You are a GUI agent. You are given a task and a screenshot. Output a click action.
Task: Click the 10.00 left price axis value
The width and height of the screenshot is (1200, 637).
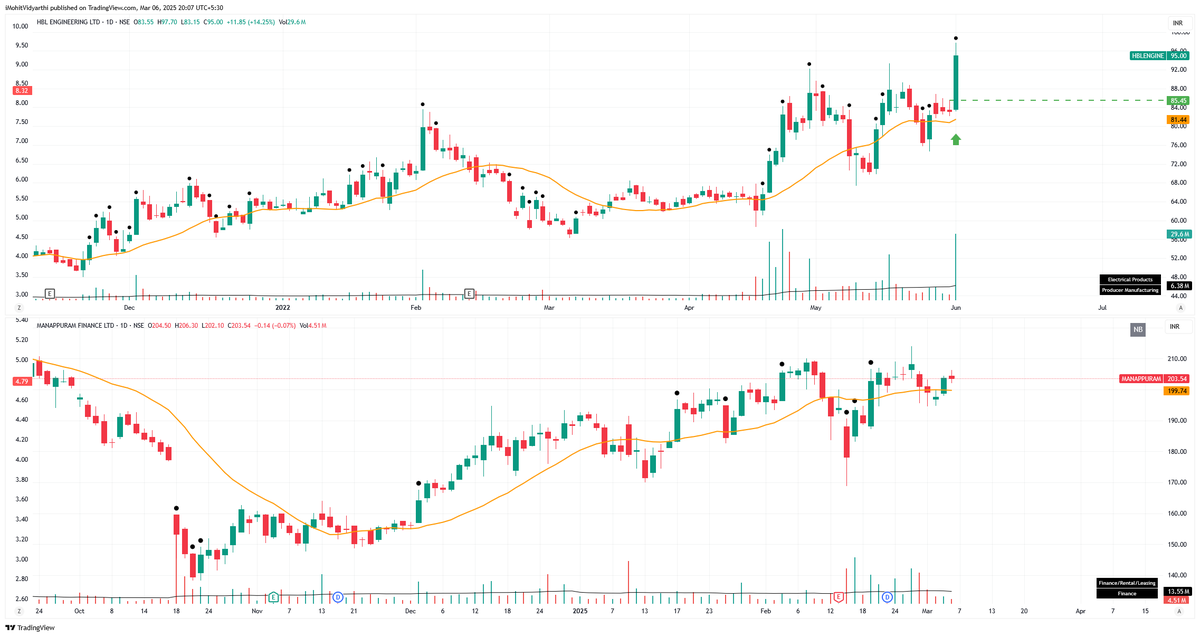20,26
